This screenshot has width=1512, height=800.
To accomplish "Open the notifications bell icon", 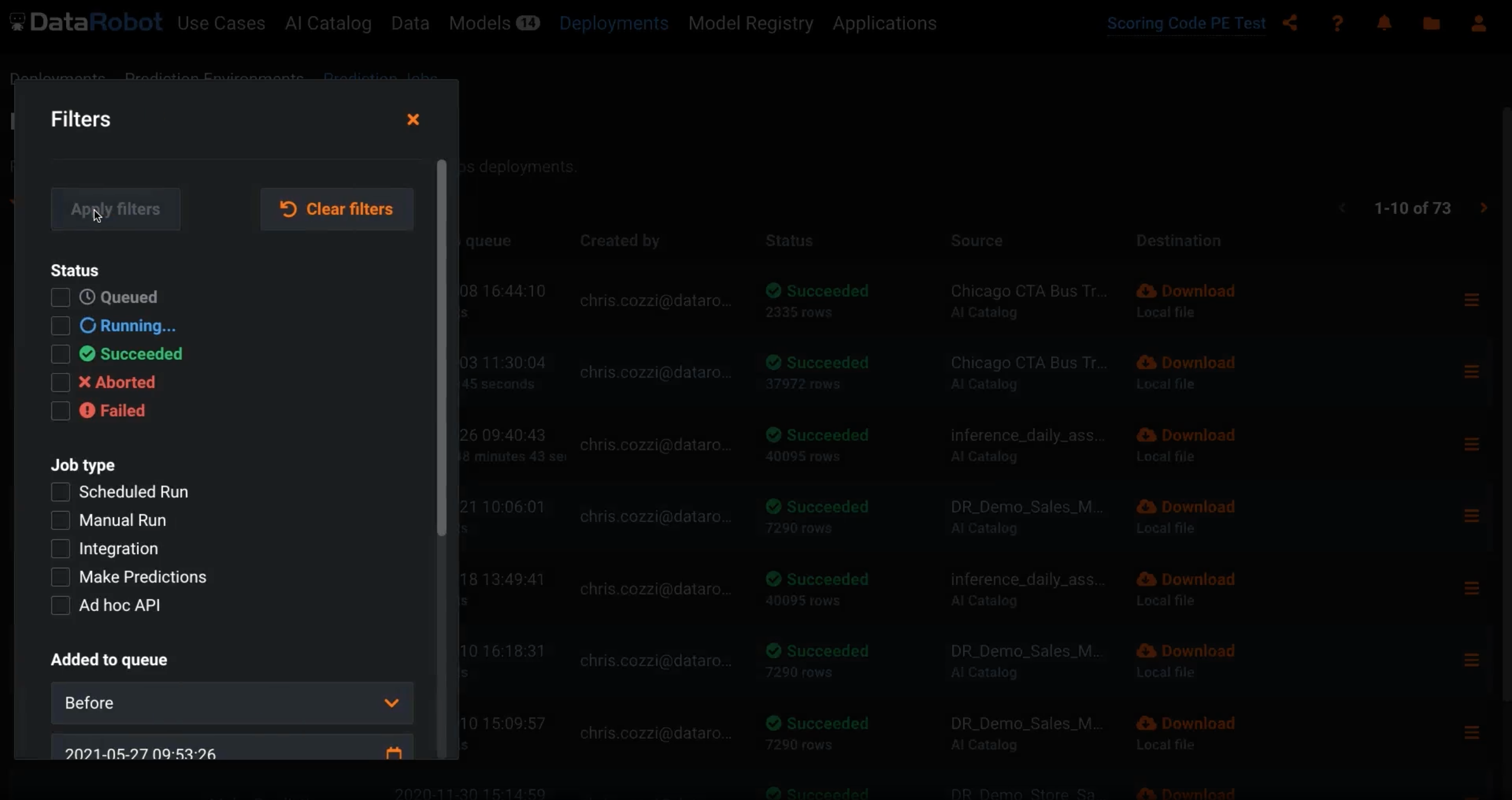I will 1384,23.
